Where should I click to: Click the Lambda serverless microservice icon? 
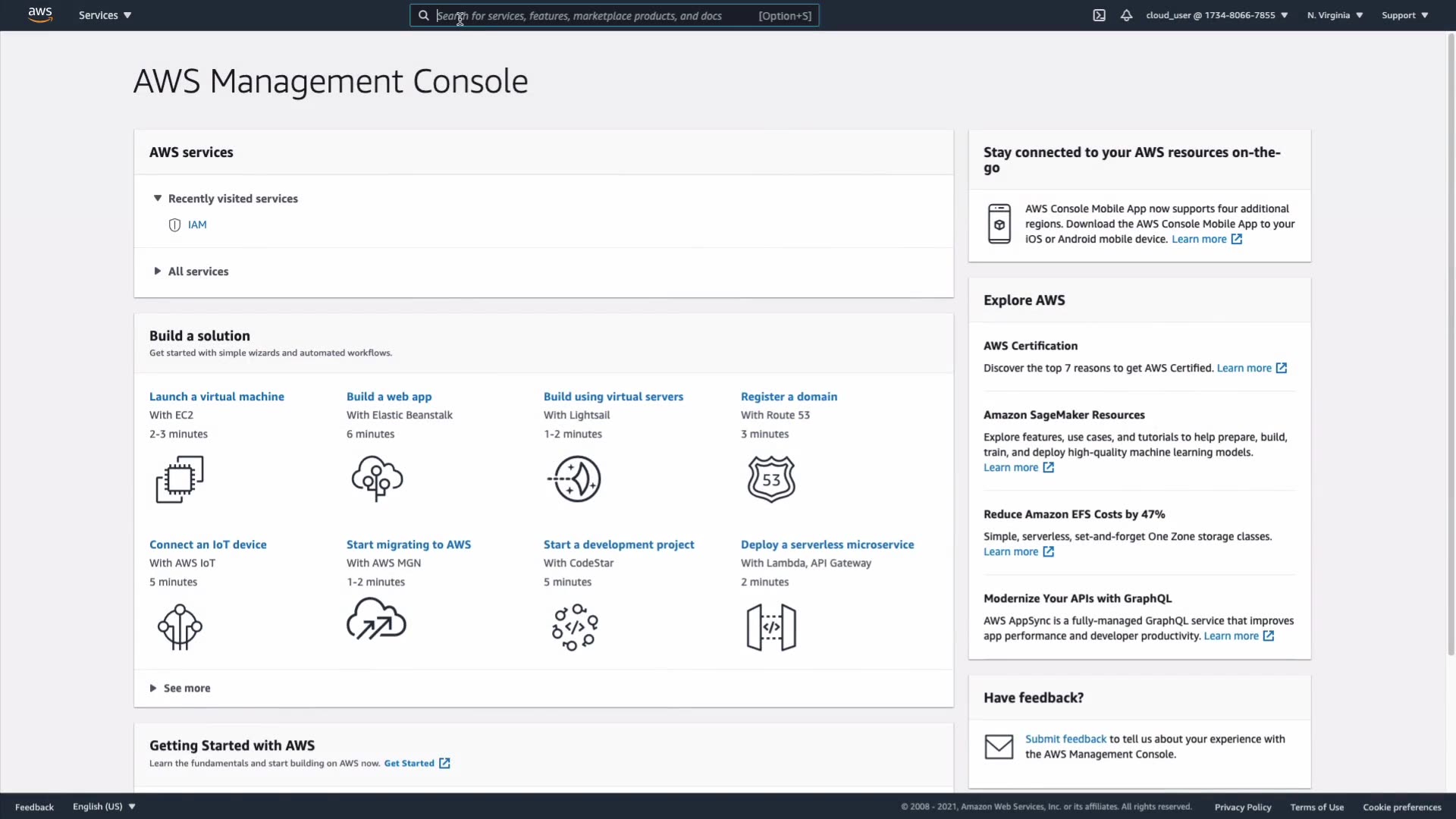(x=771, y=627)
